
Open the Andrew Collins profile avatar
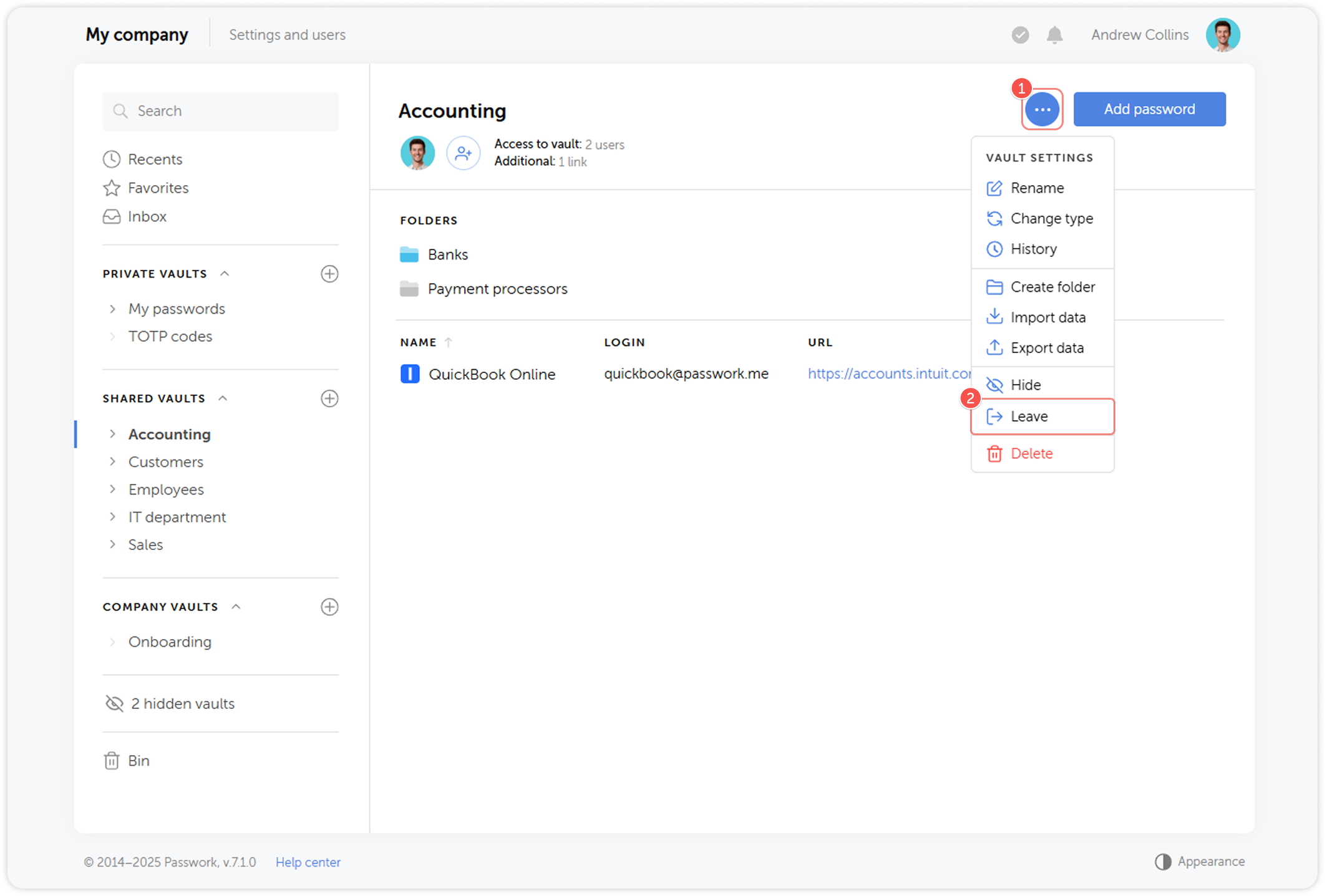[x=1222, y=35]
